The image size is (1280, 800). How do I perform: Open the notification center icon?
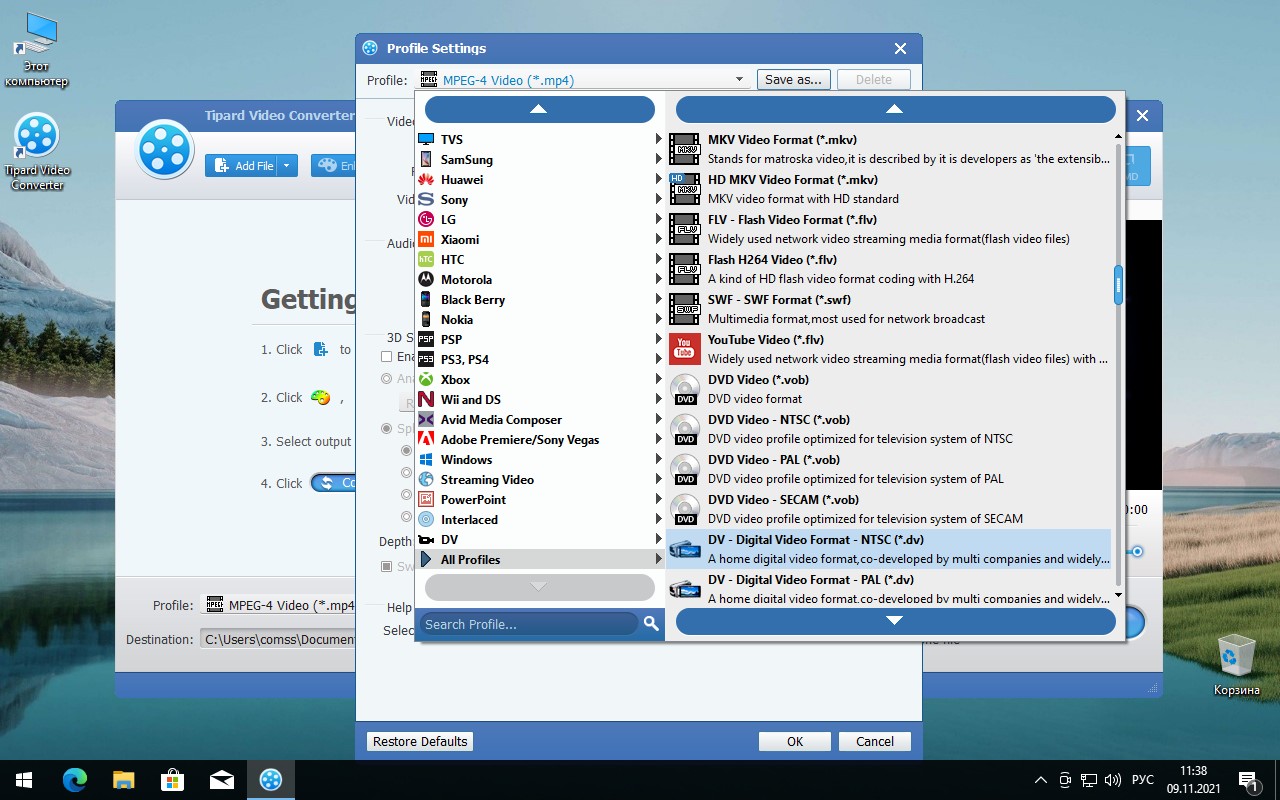point(1247,780)
